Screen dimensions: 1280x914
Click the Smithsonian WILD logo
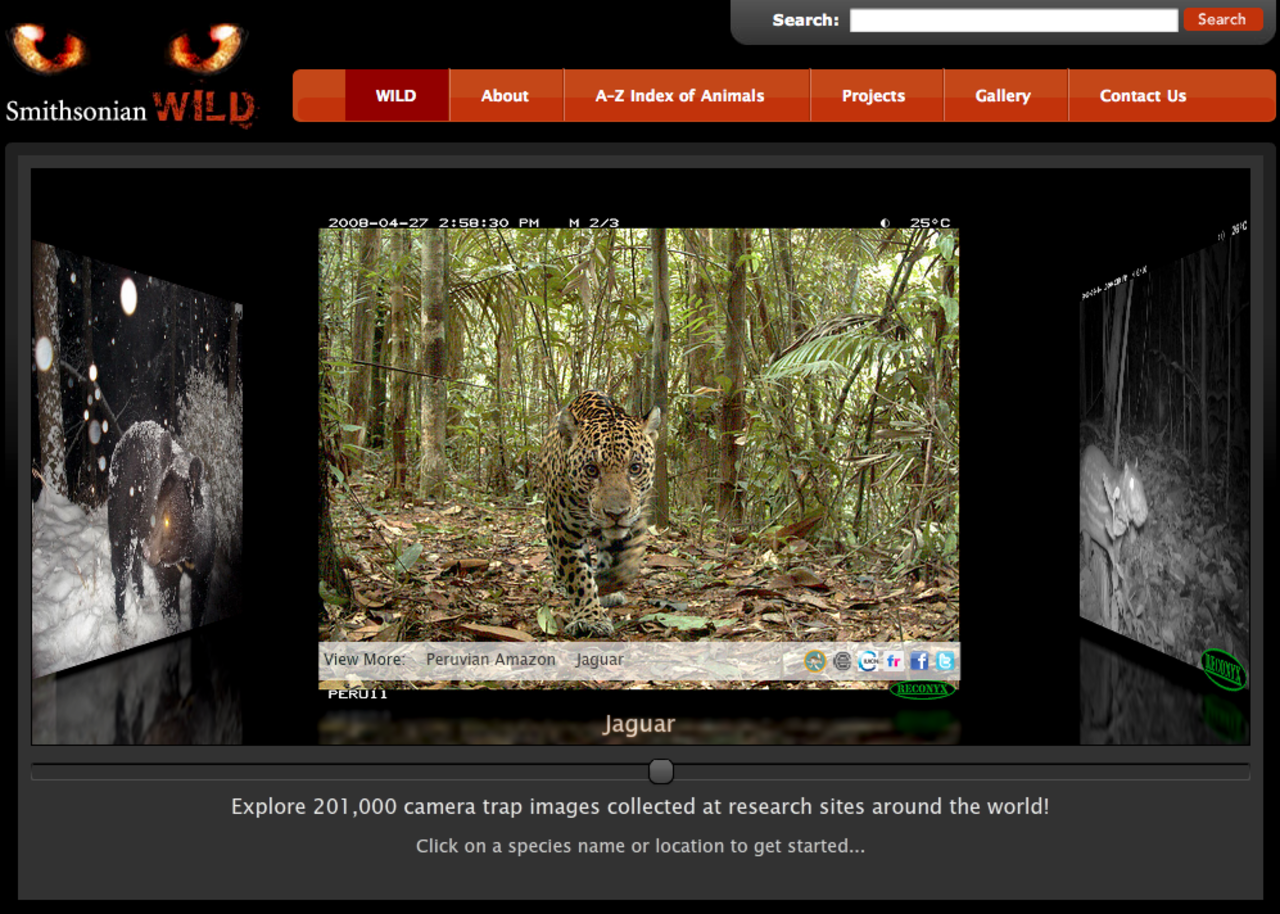130,108
